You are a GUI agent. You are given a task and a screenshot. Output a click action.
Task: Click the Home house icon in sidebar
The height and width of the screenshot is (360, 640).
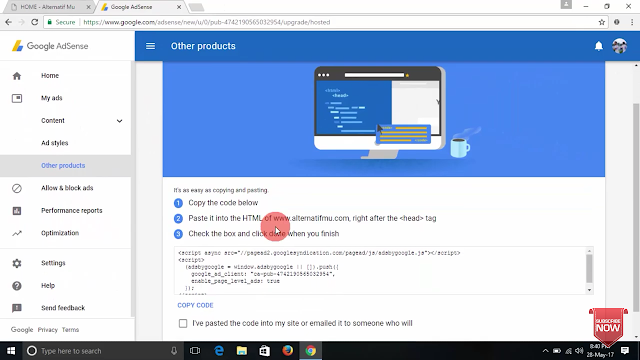(x=17, y=76)
